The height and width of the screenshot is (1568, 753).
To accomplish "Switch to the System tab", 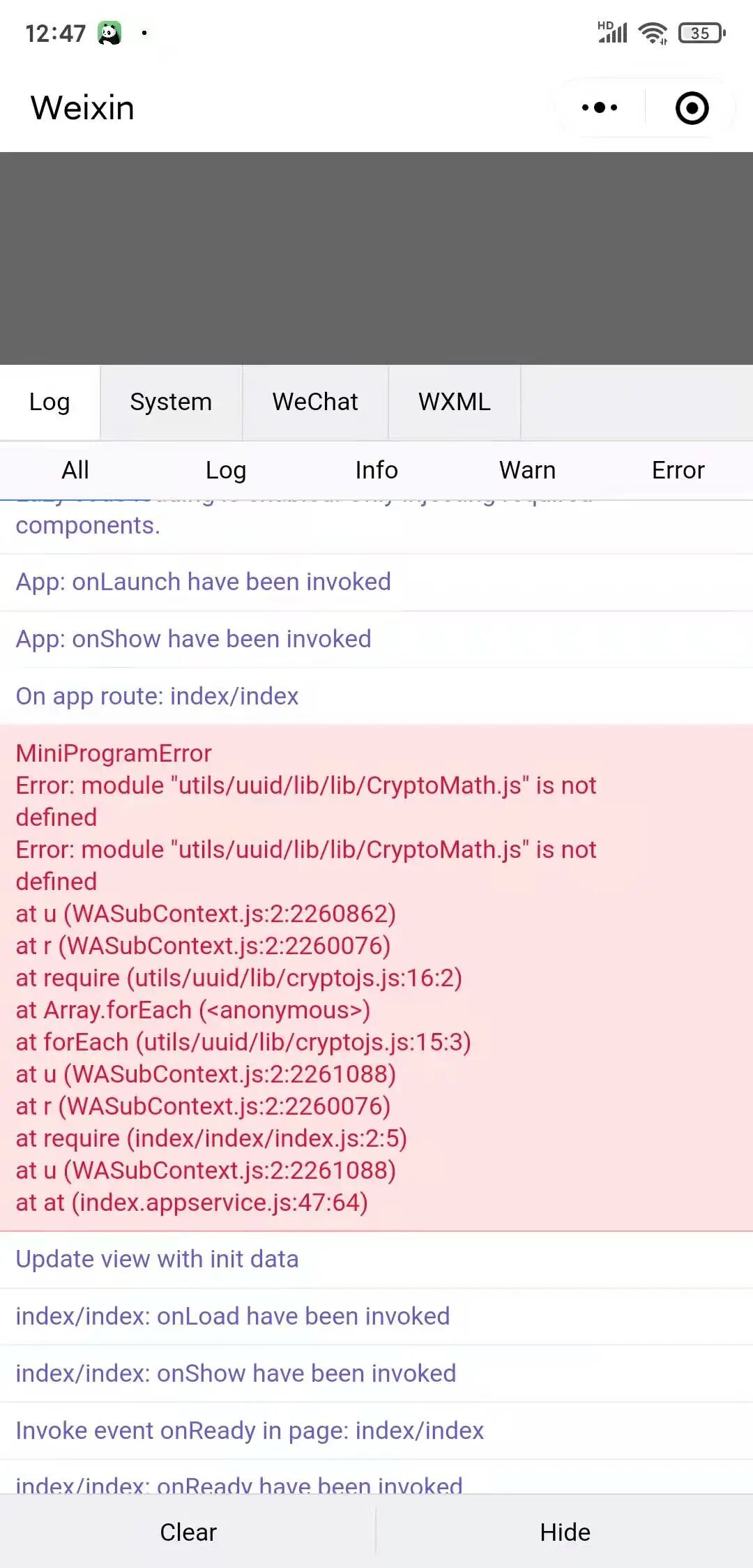I will point(171,402).
